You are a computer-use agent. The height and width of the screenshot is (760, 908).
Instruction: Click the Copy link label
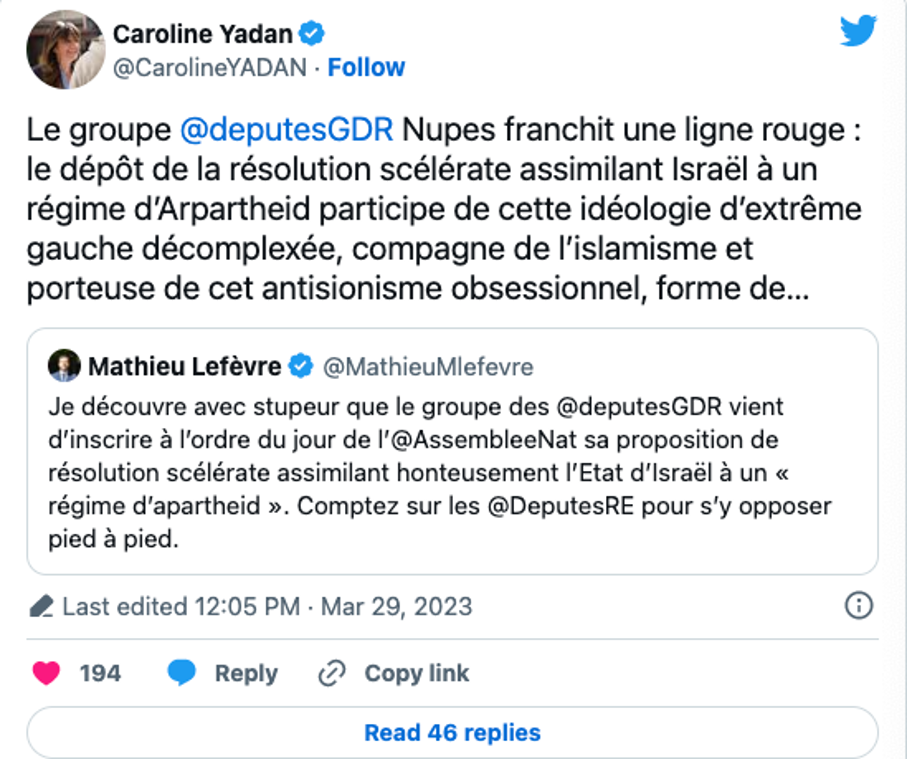click(416, 673)
